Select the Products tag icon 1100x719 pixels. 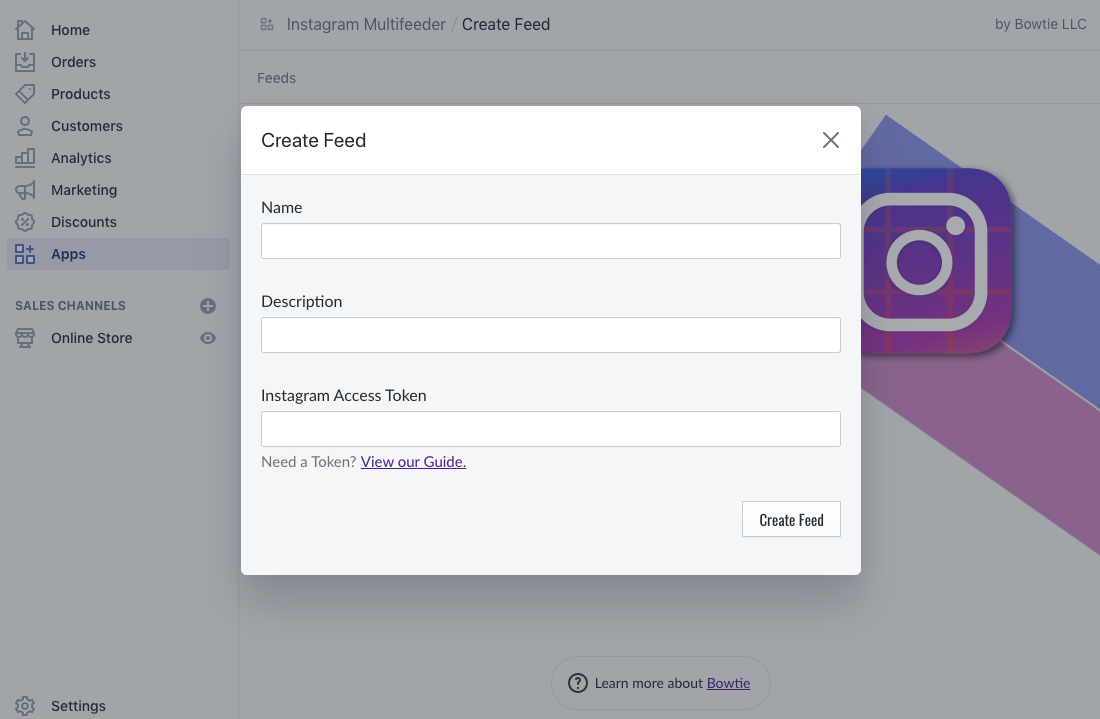click(x=25, y=94)
